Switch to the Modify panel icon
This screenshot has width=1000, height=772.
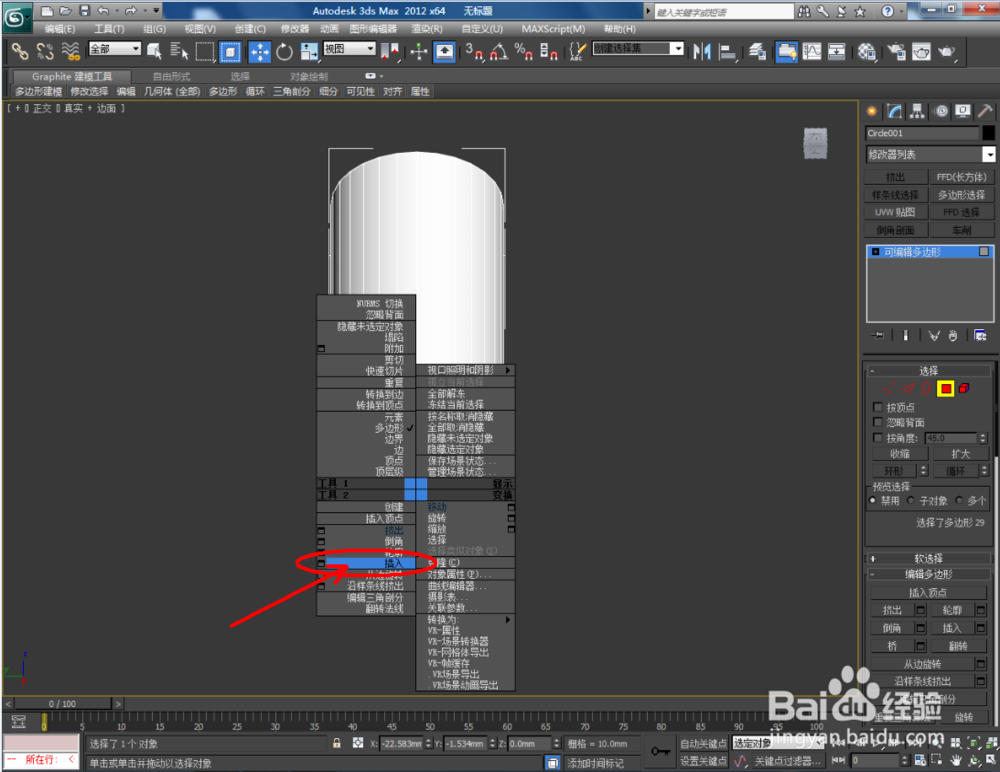pos(894,112)
